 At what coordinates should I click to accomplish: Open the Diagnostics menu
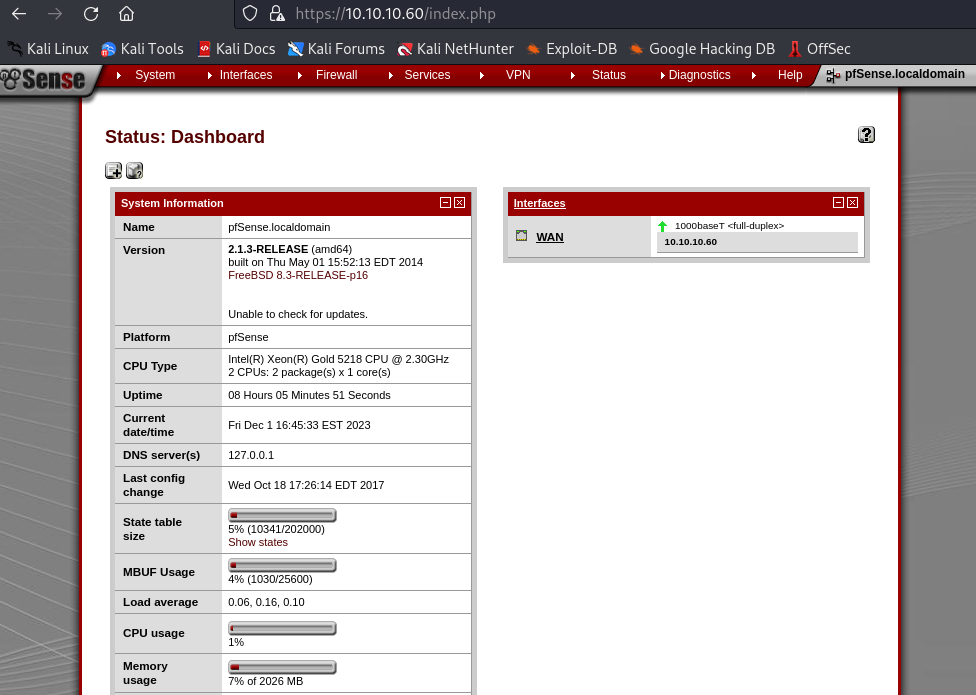[699, 75]
